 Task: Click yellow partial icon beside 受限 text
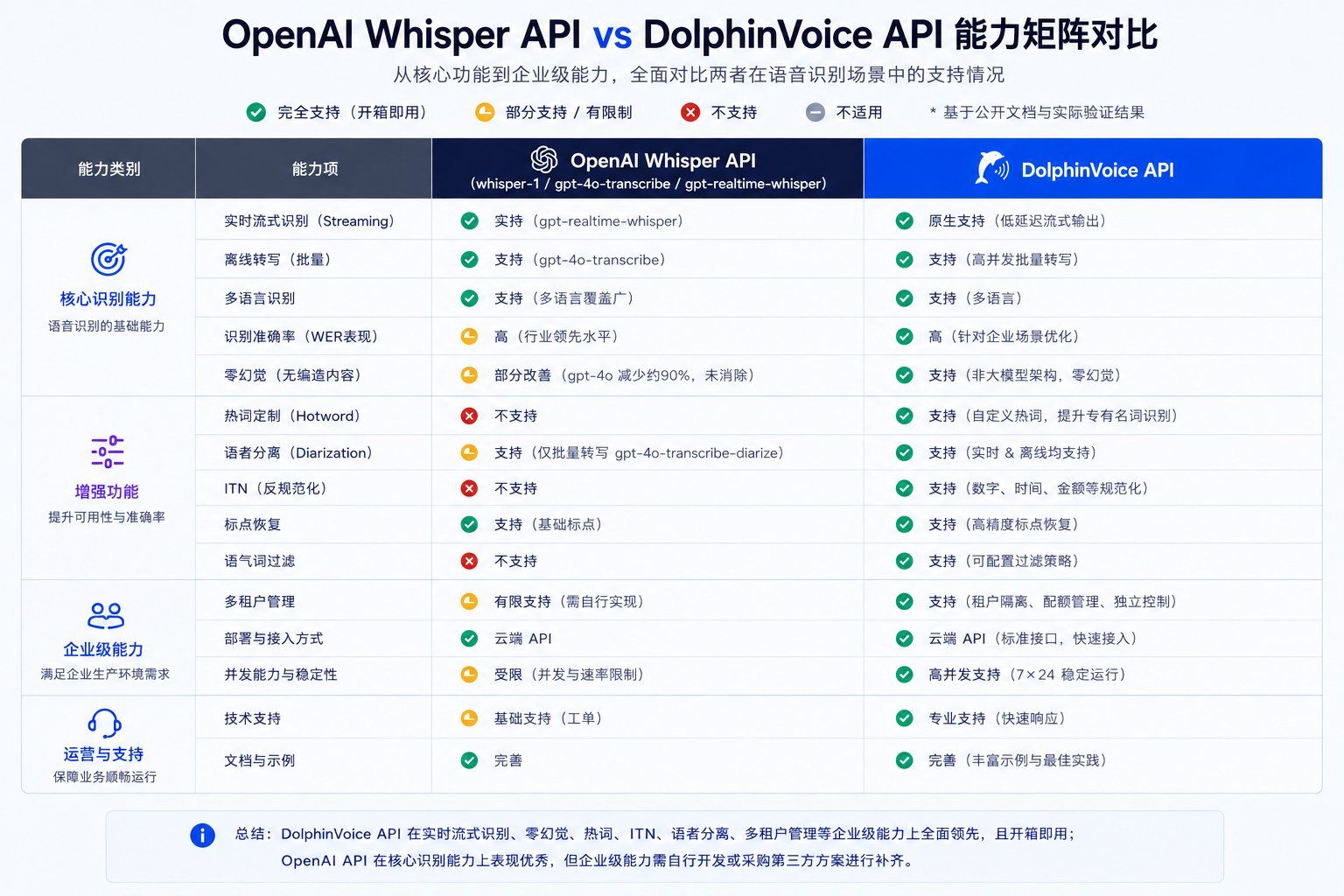click(x=469, y=674)
